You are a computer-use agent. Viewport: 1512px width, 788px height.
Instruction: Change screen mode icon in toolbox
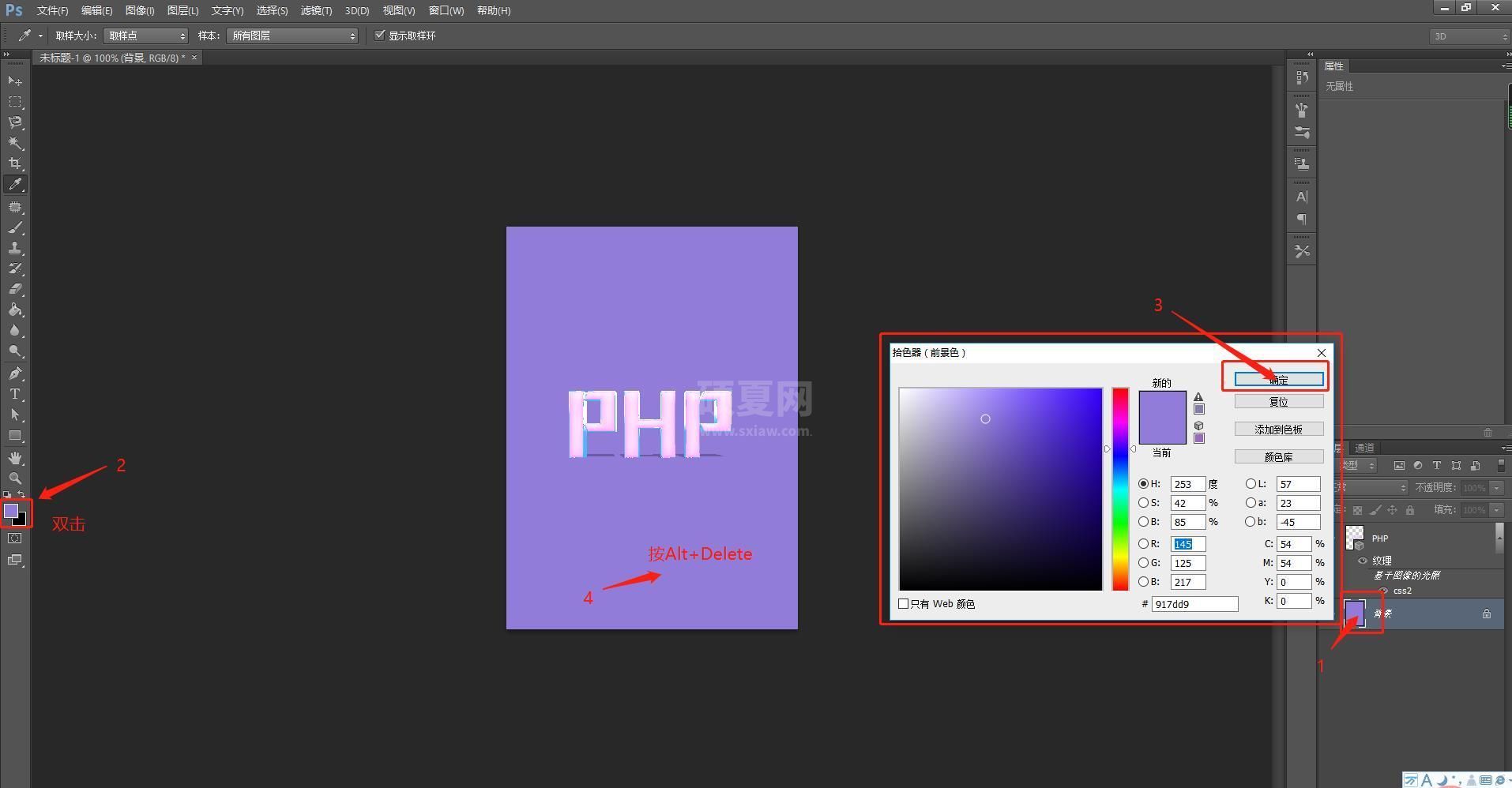pos(15,560)
